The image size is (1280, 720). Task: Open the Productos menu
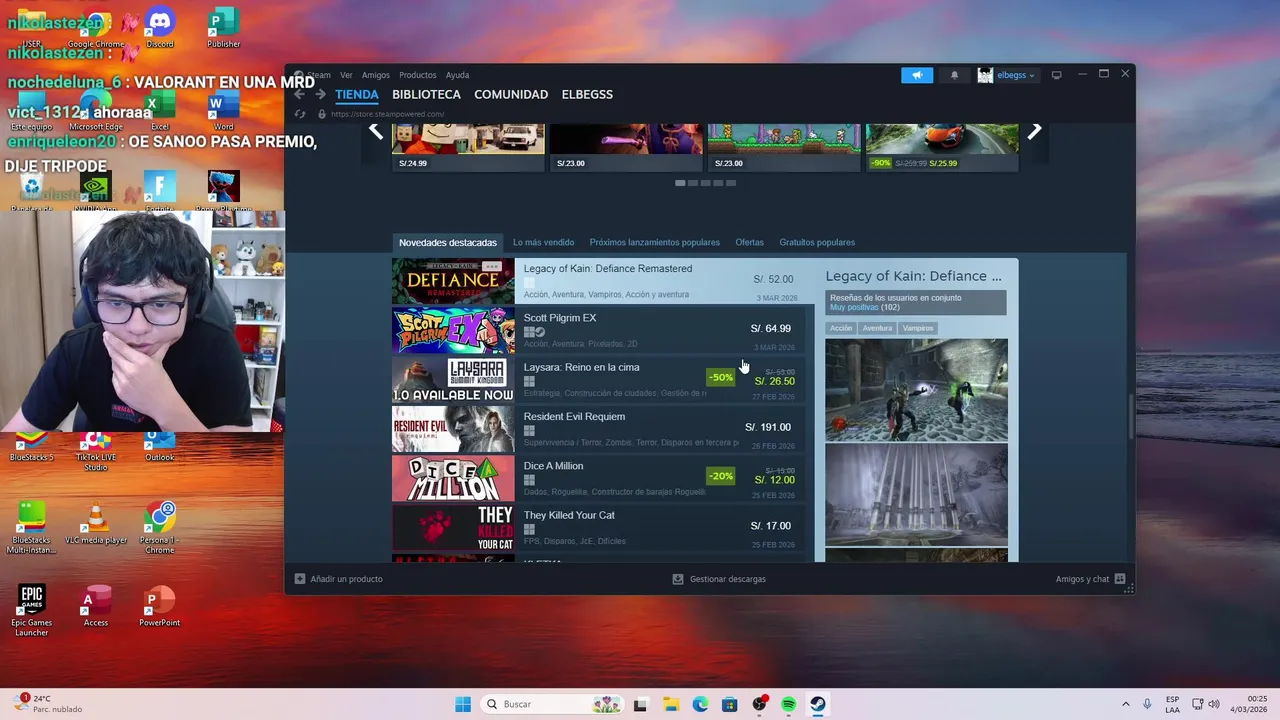418,75
